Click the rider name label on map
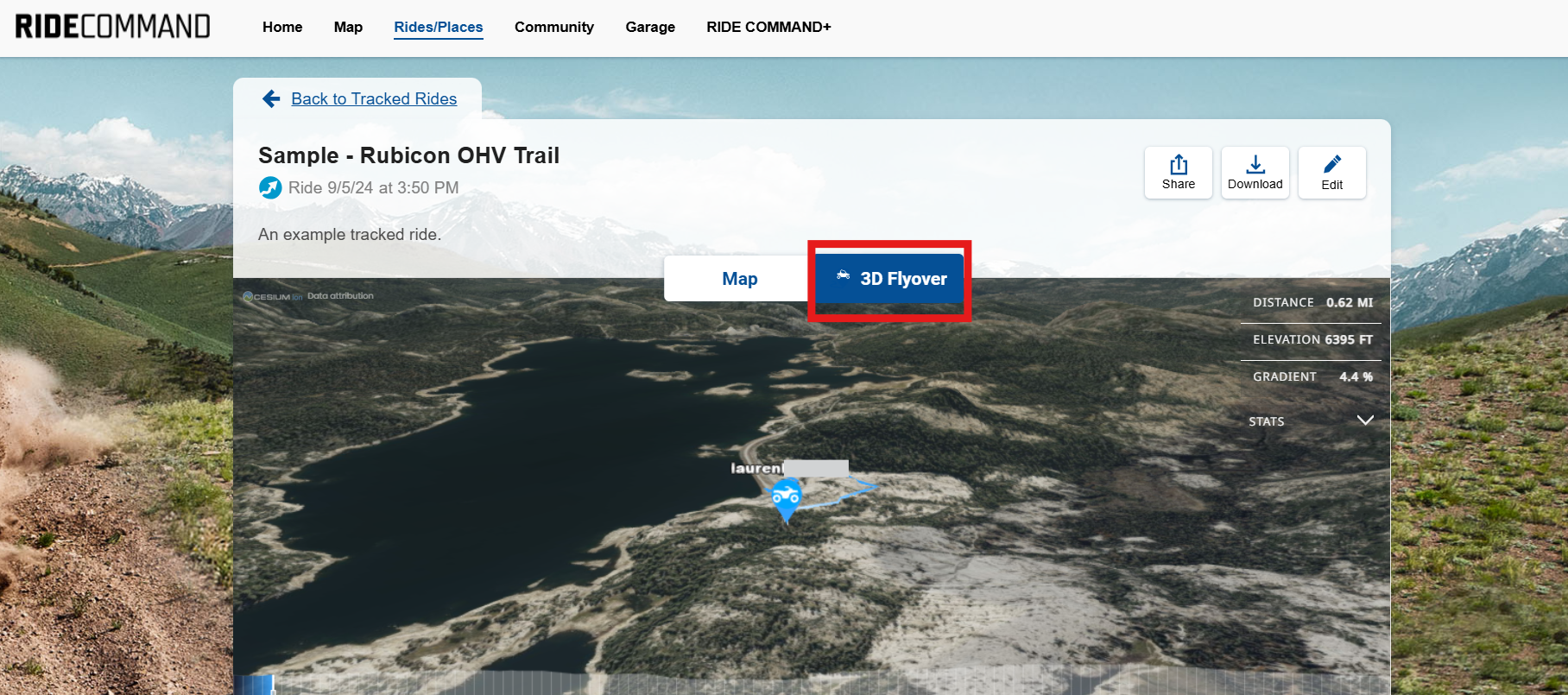This screenshot has height=695, width=1568. 789,468
